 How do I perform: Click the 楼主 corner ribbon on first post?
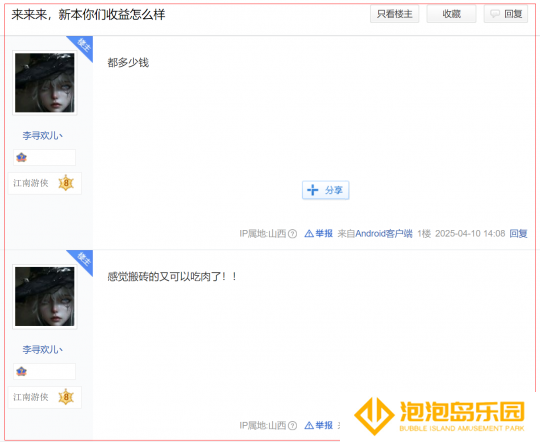83,47
